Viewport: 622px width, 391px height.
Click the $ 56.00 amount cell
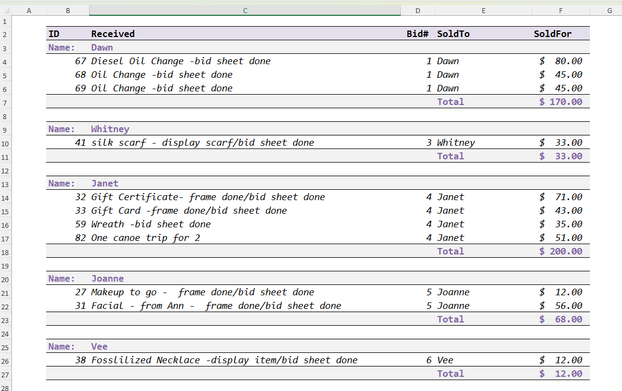click(560, 306)
